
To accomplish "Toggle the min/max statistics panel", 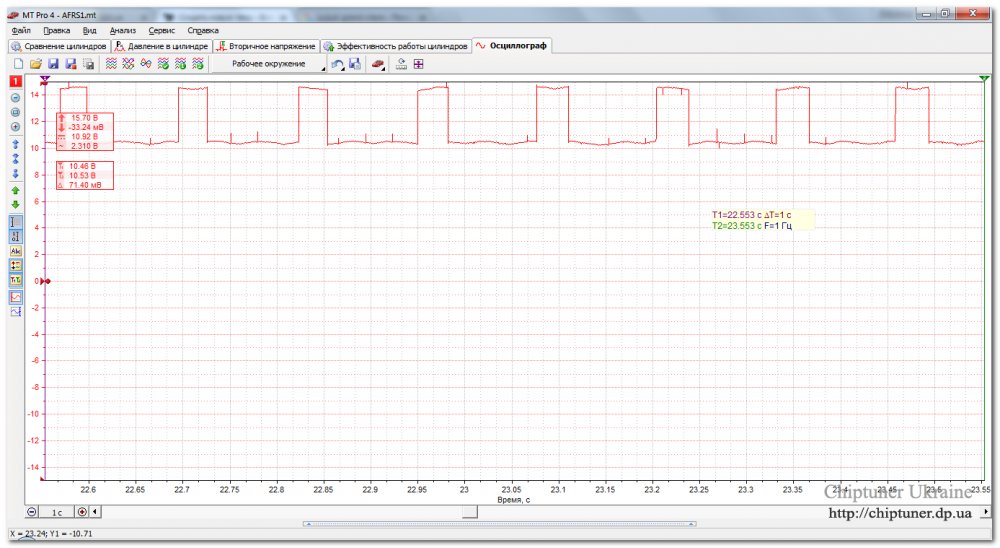I will [x=15, y=265].
